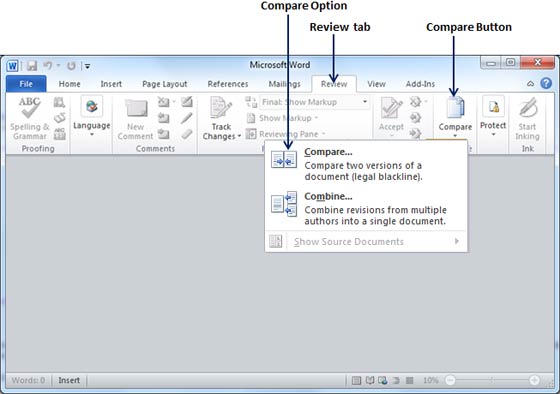Click the zoom slider track
Viewport: 560px width, 394px height.
492,380
